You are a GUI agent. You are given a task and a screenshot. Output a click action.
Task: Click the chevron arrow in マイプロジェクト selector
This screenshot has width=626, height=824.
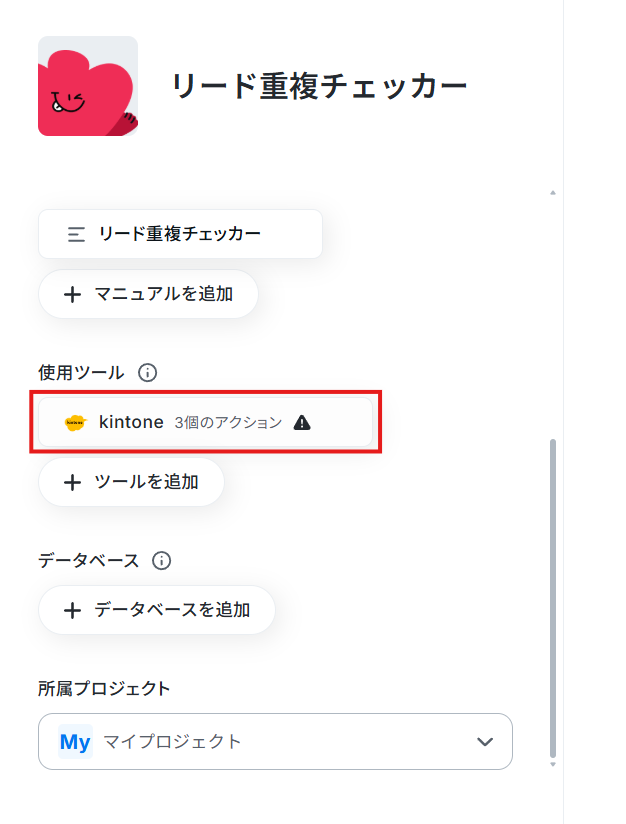485,741
